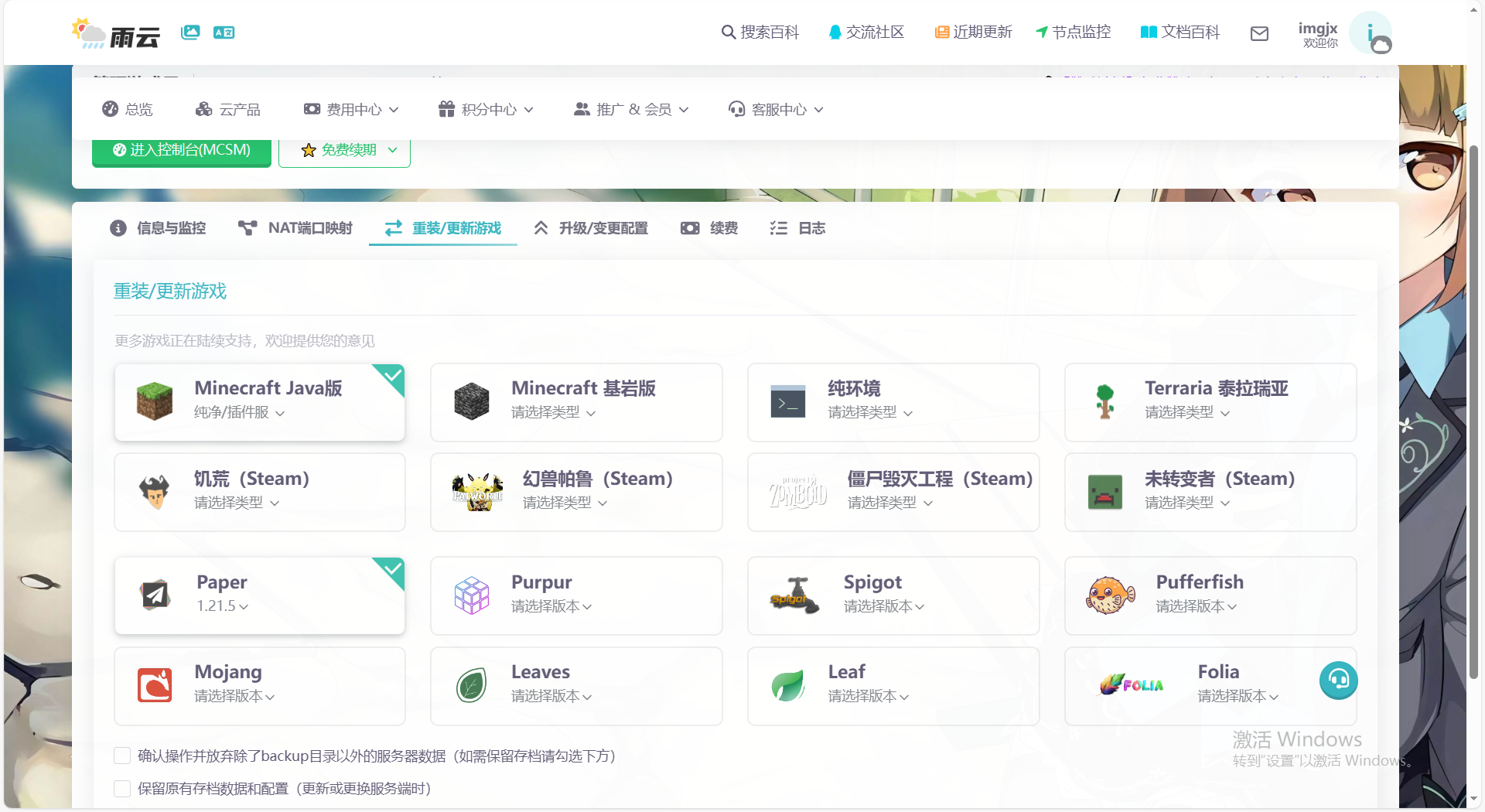This screenshot has width=1485, height=812.
Task: Click the Leaves leaf icon
Action: pos(472,685)
